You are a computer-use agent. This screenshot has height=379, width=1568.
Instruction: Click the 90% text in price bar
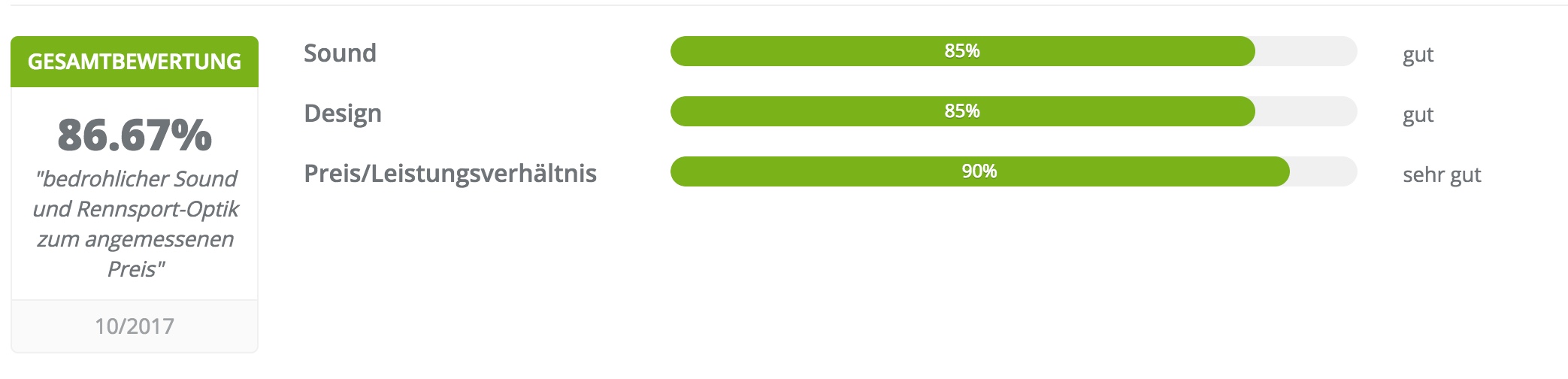[979, 171]
